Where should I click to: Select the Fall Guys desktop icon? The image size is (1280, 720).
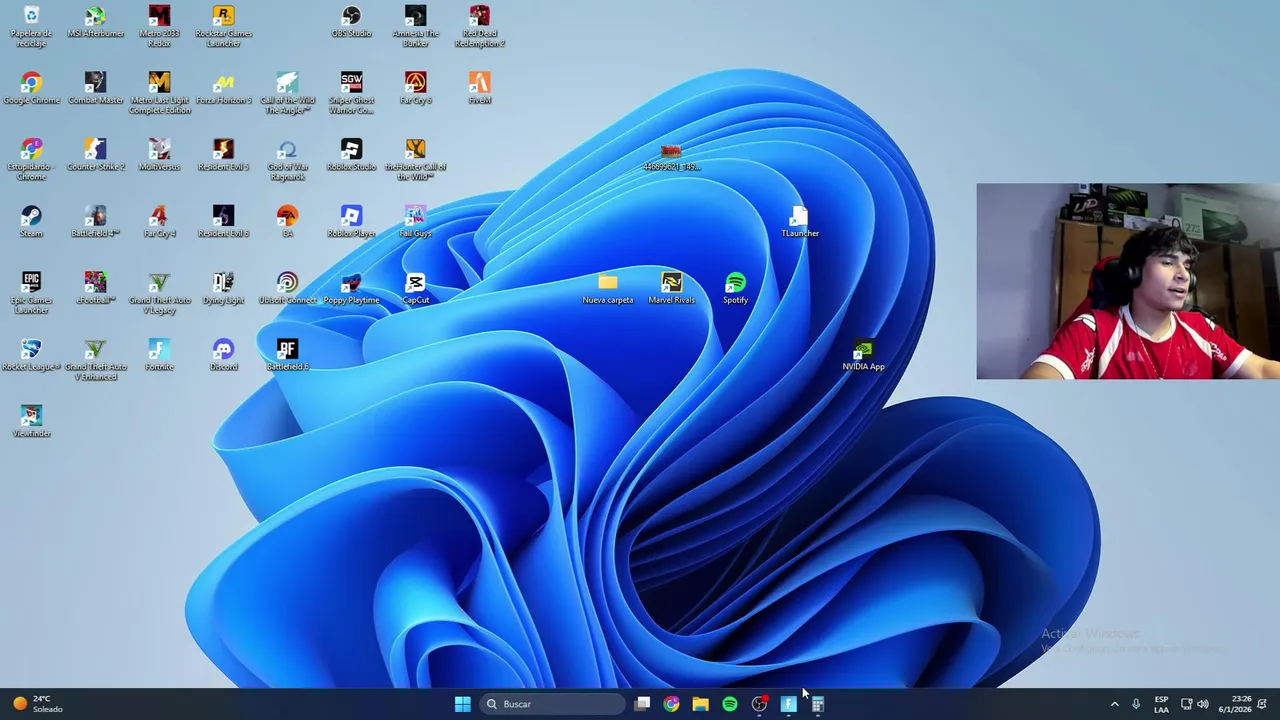click(416, 221)
